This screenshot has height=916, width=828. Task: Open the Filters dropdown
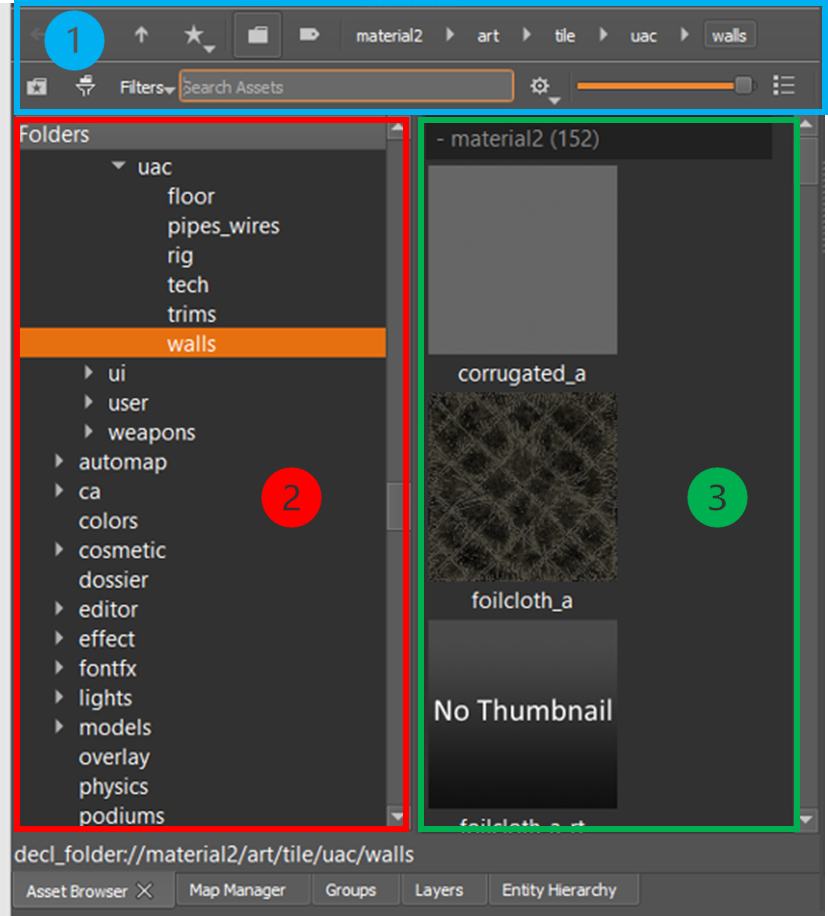pos(147,88)
